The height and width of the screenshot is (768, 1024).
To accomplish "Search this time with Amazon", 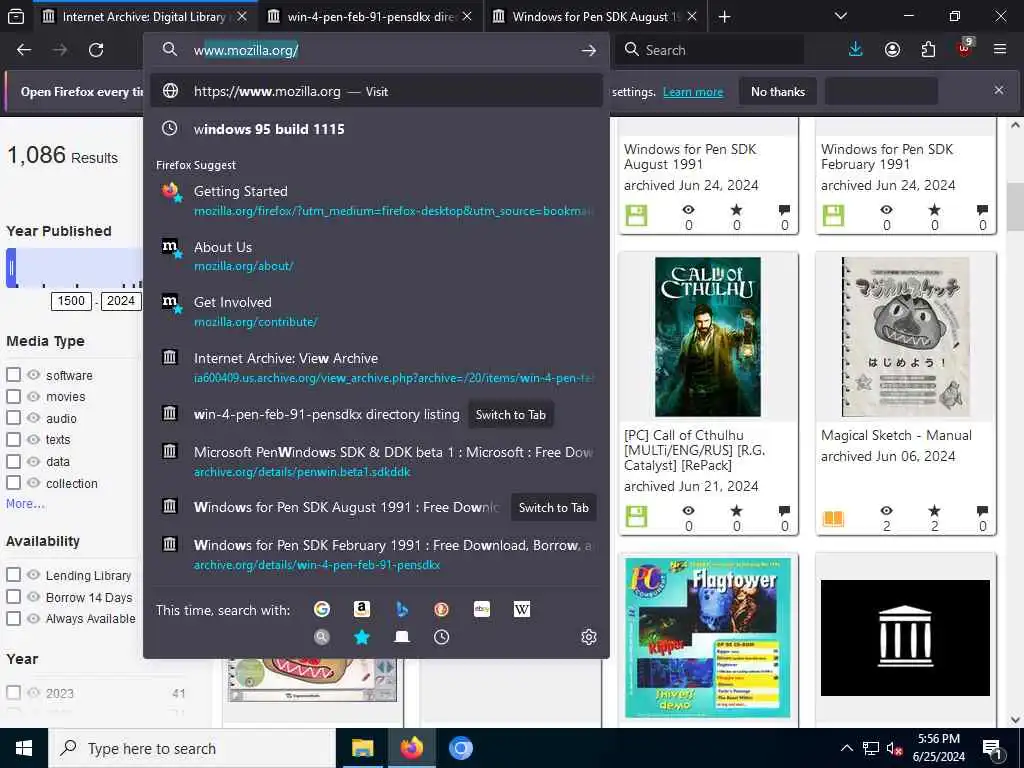I will (362, 609).
